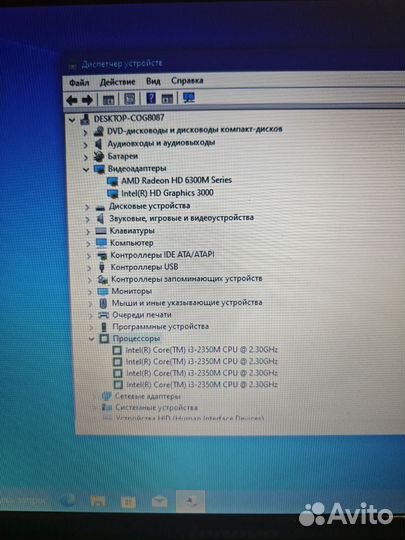The width and height of the screenshot is (405, 540).
Task: Click the Очереди печати printer icon
Action: [x=104, y=315]
